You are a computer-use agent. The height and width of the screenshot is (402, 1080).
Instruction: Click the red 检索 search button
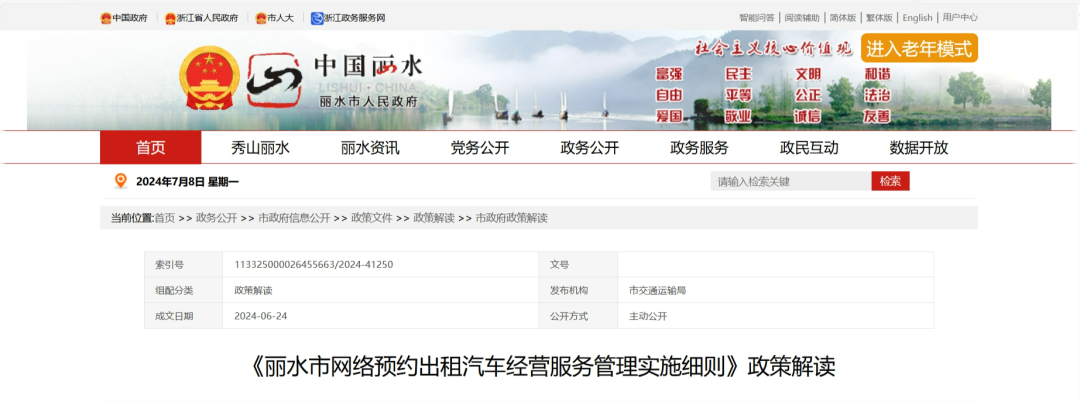click(891, 181)
